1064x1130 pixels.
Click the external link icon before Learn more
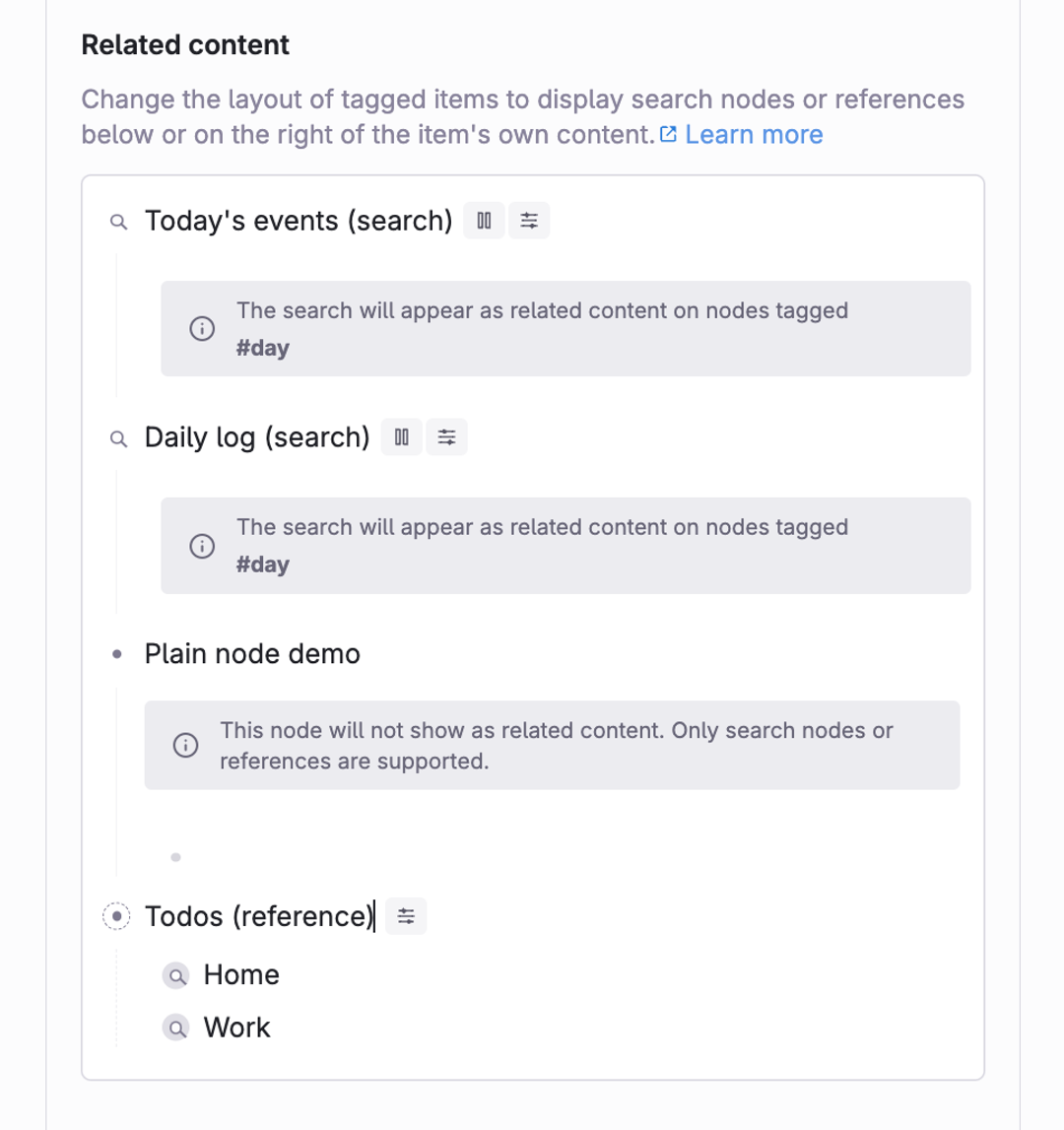click(669, 135)
